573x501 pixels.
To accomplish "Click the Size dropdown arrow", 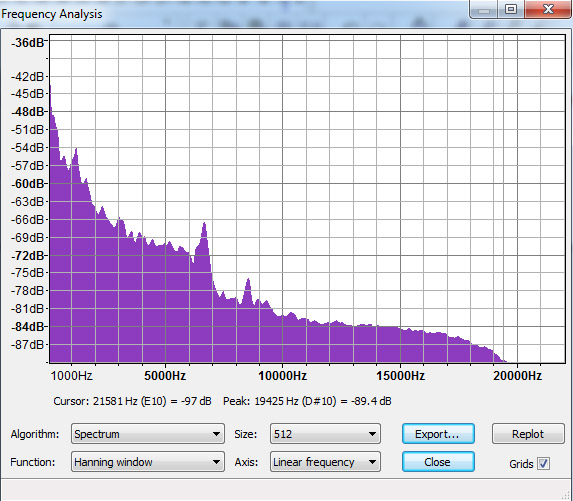I will coord(372,434).
